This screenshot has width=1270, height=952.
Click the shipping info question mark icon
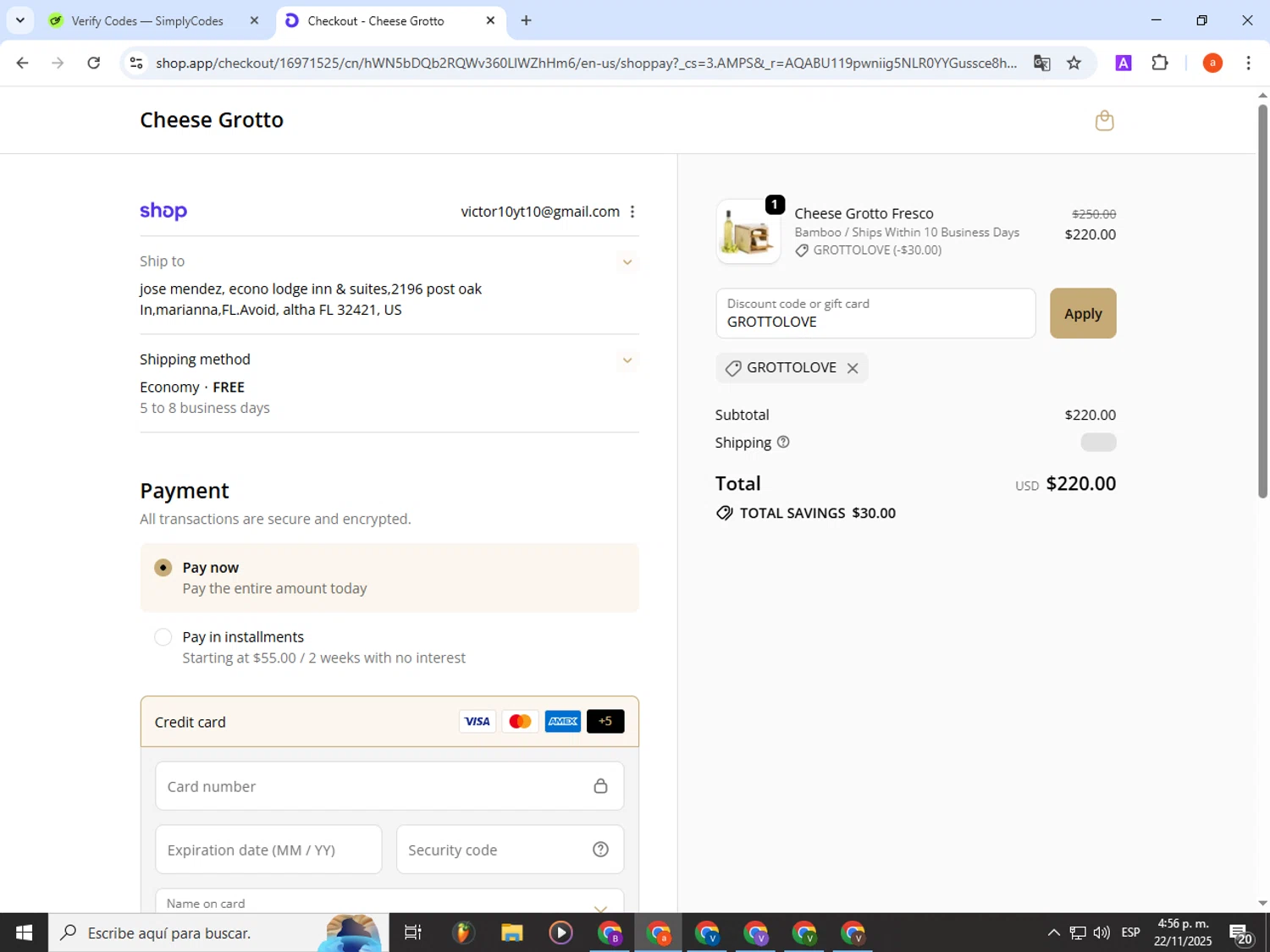(x=783, y=442)
